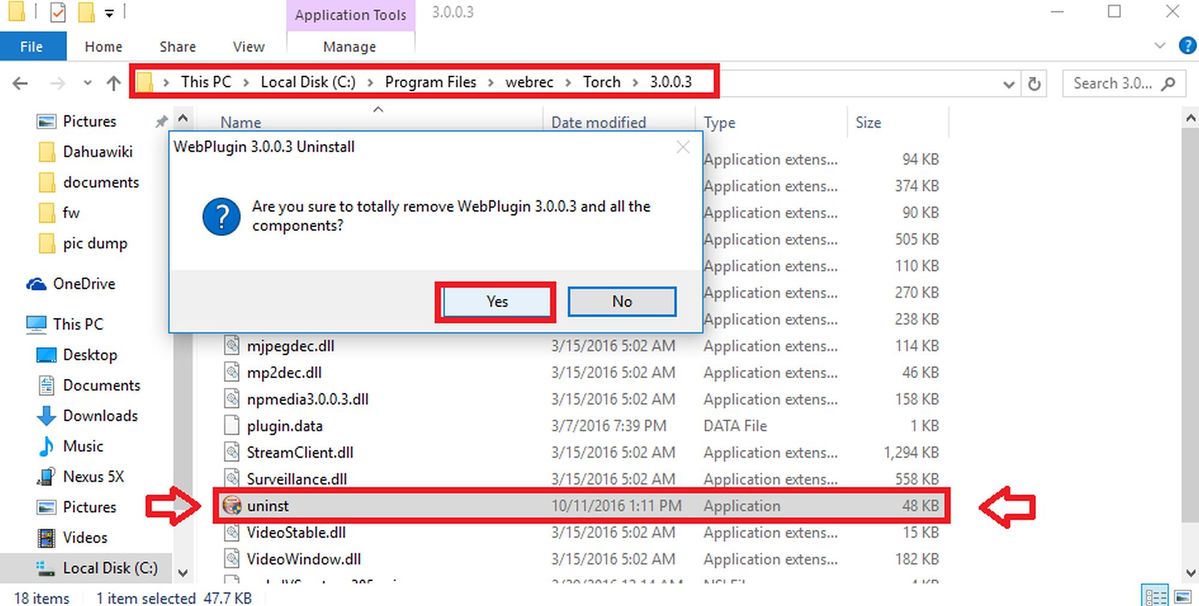Click the Properties quick access icon
Screen dimensions: 1199x606
(57, 12)
